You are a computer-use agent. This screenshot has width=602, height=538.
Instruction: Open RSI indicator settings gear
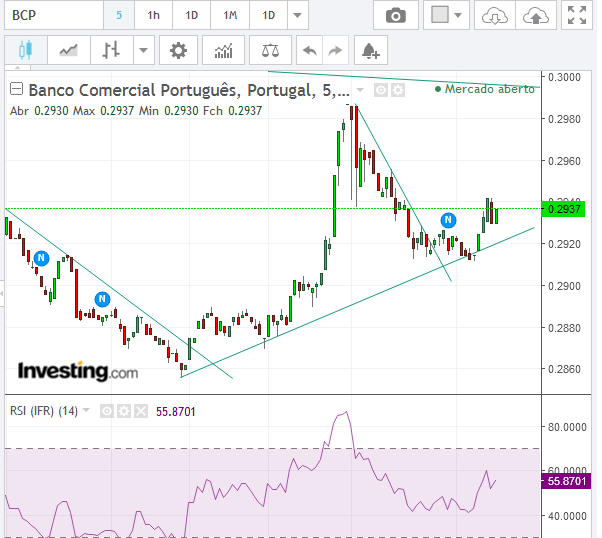[124, 412]
